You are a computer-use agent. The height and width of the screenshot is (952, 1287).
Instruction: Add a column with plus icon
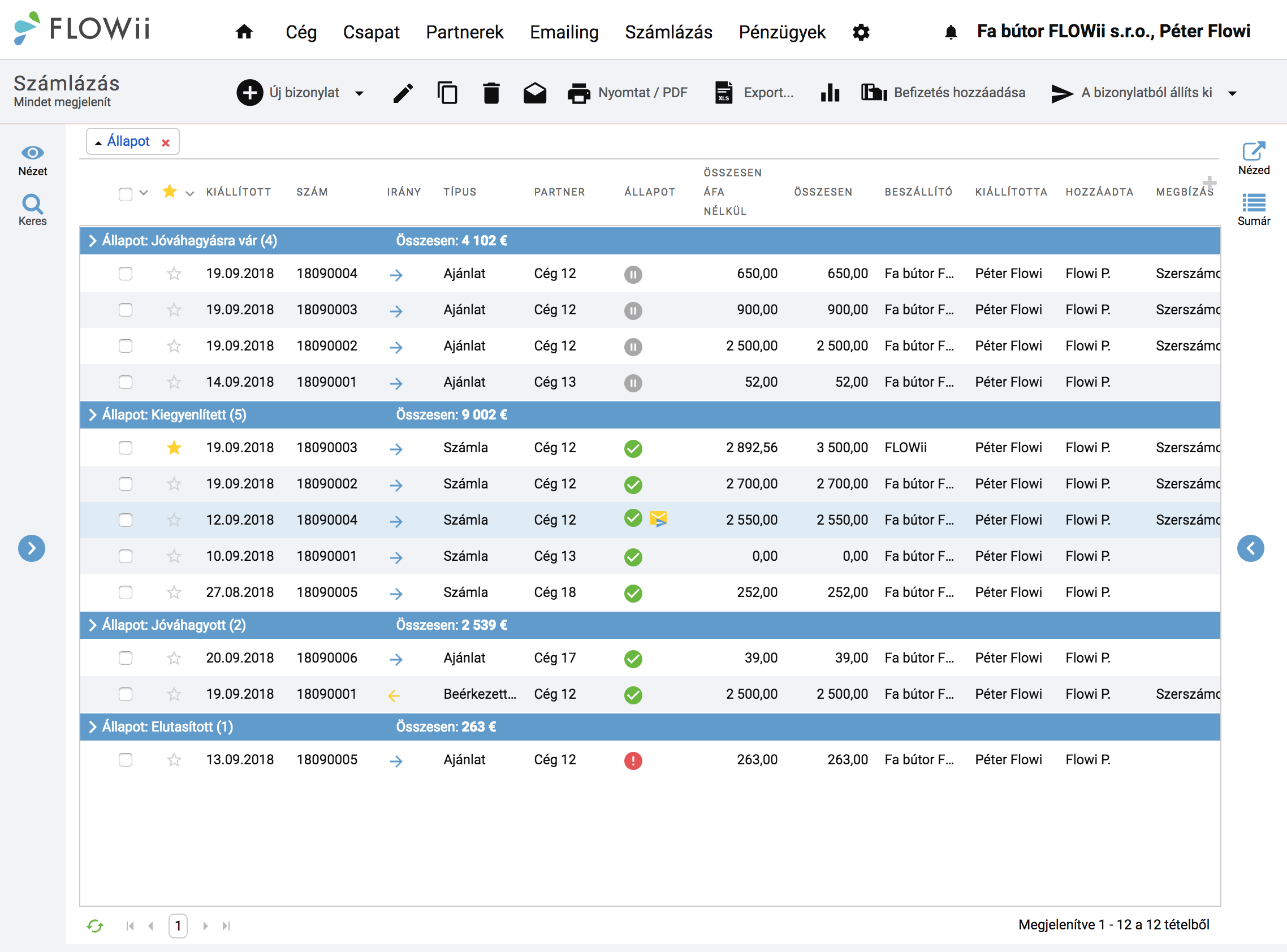1209,182
